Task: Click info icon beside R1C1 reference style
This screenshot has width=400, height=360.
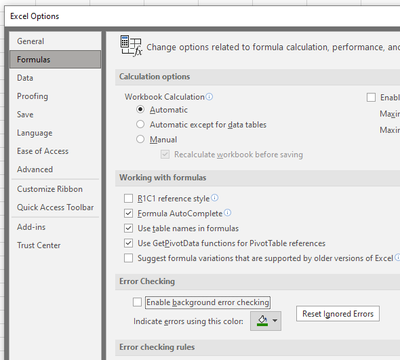Action: [x=215, y=198]
